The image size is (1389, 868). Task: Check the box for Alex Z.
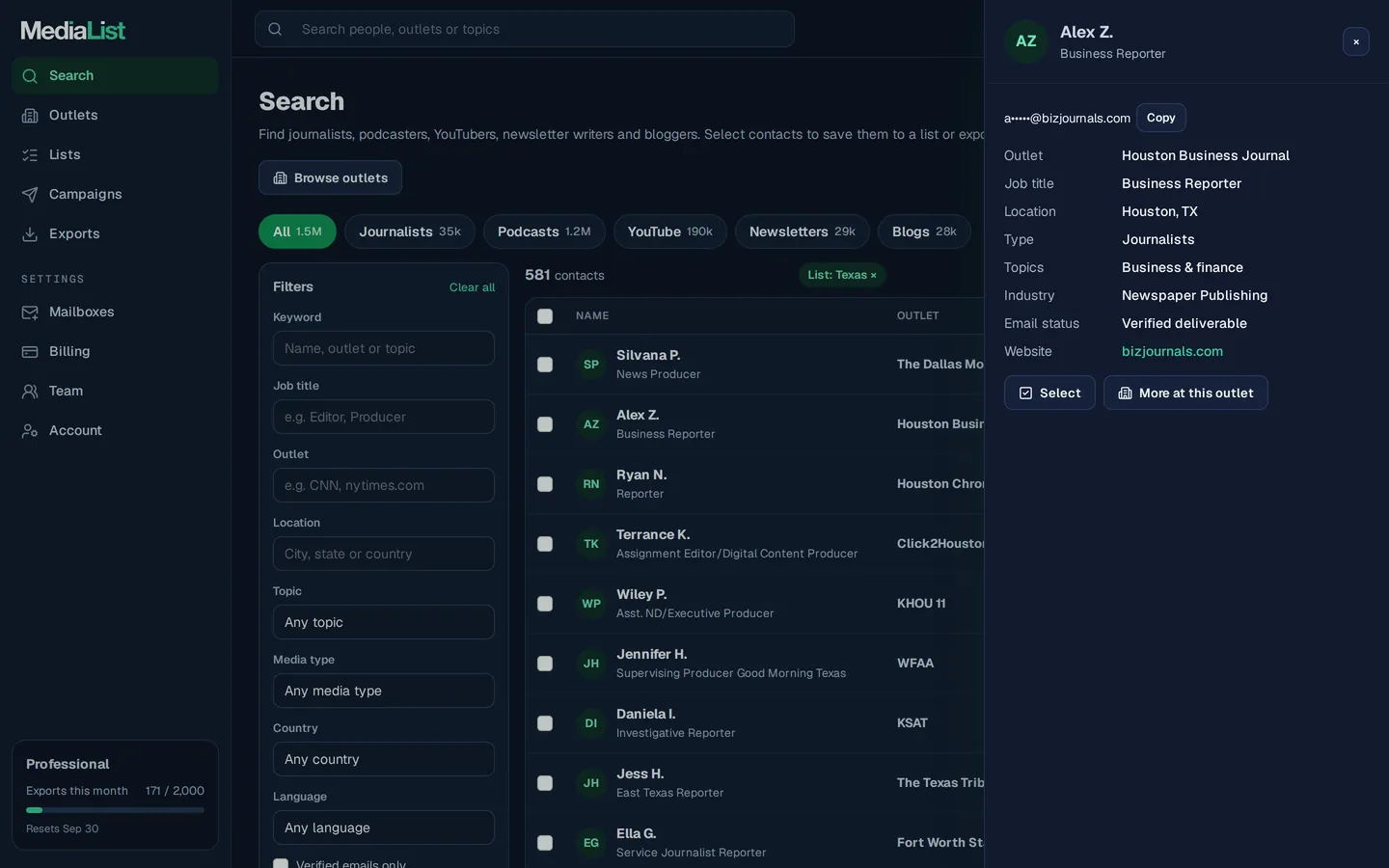[545, 424]
